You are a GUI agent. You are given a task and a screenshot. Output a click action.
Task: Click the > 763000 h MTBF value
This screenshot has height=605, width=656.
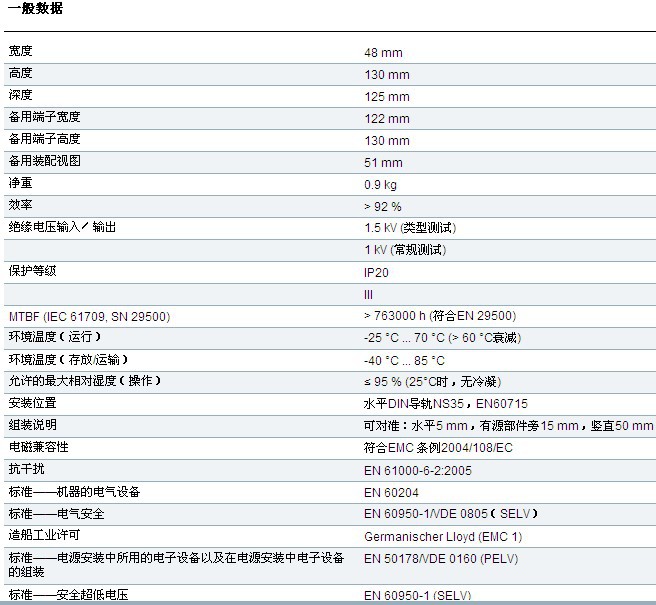439,316
